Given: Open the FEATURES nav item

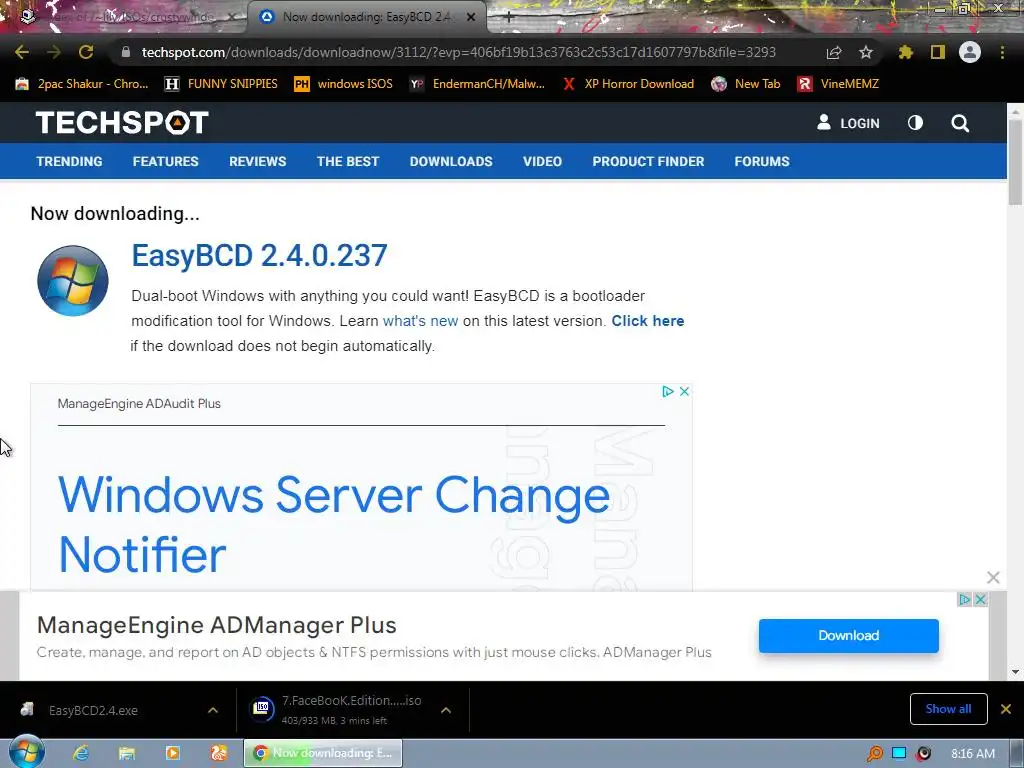Looking at the screenshot, I should (x=165, y=161).
